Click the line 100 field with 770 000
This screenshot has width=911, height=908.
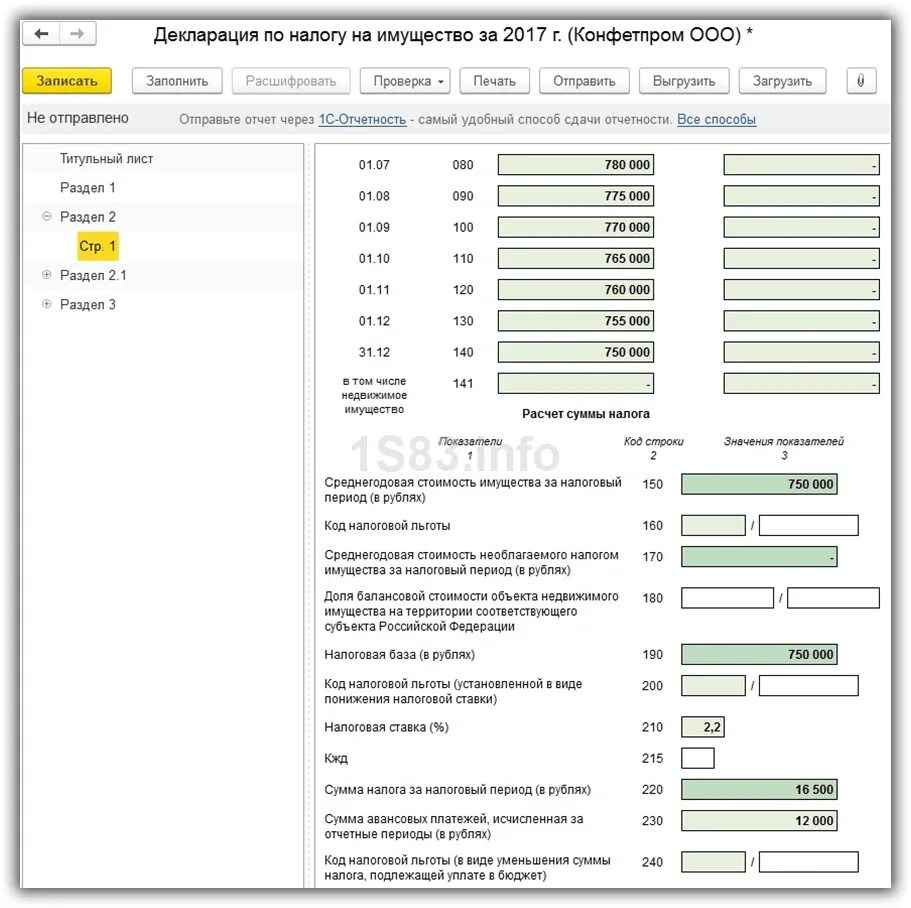(575, 227)
